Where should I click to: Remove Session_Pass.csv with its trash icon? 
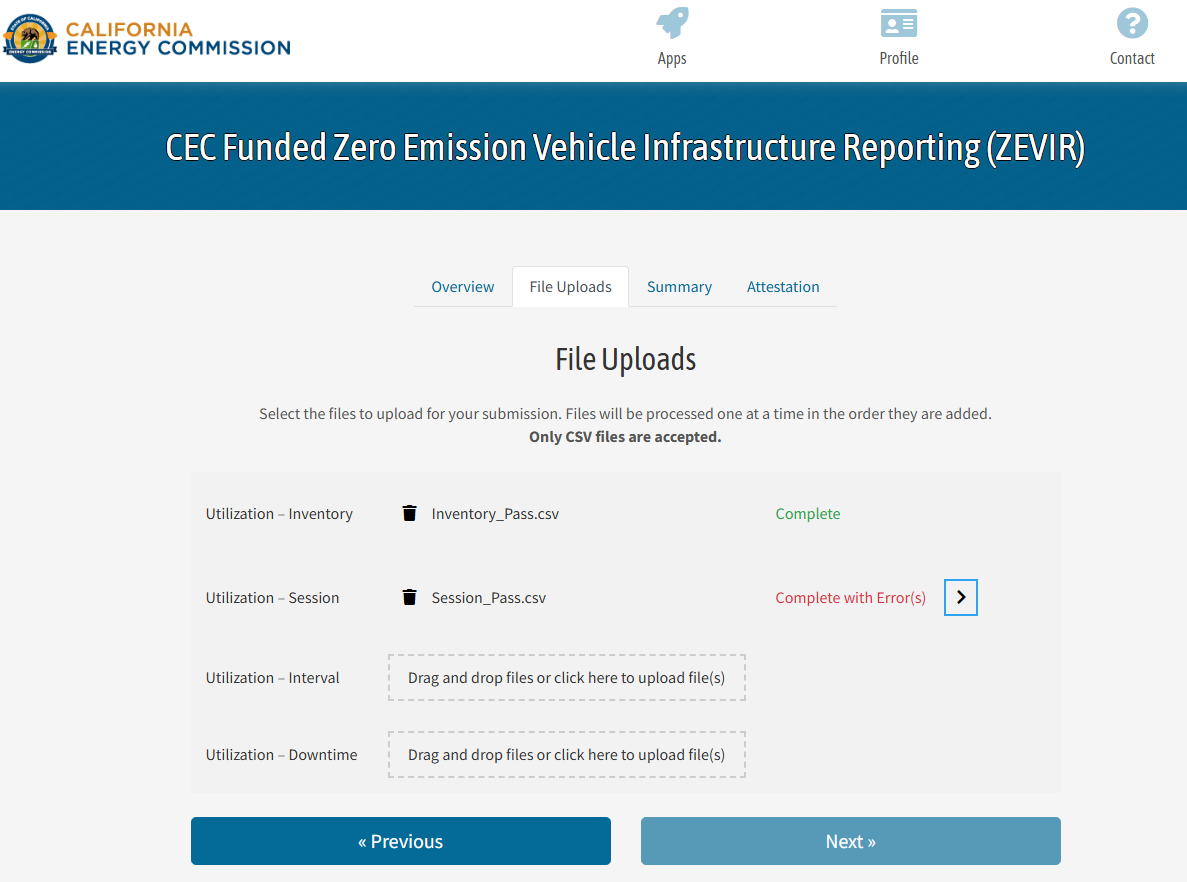(x=409, y=597)
